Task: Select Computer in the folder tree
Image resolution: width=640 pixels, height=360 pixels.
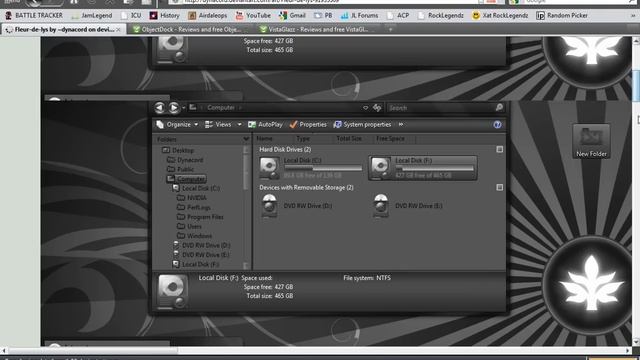Action: 186,179
